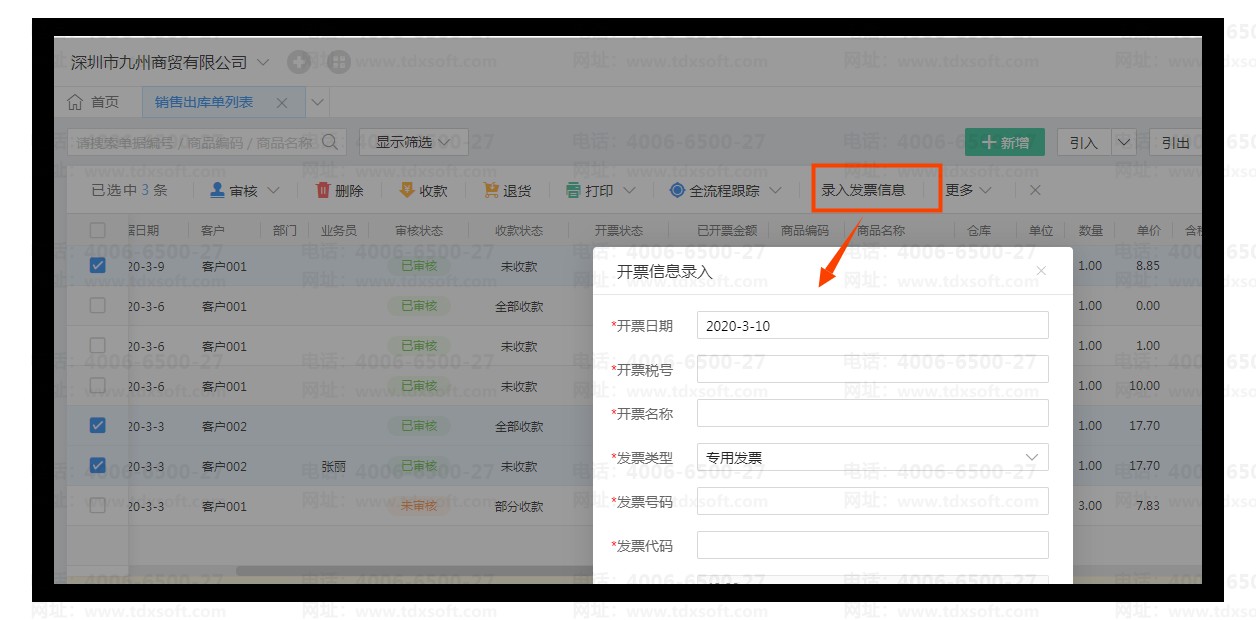Click the 退货 return cart icon
Image resolution: width=1256 pixels, height=620 pixels.
pos(491,190)
